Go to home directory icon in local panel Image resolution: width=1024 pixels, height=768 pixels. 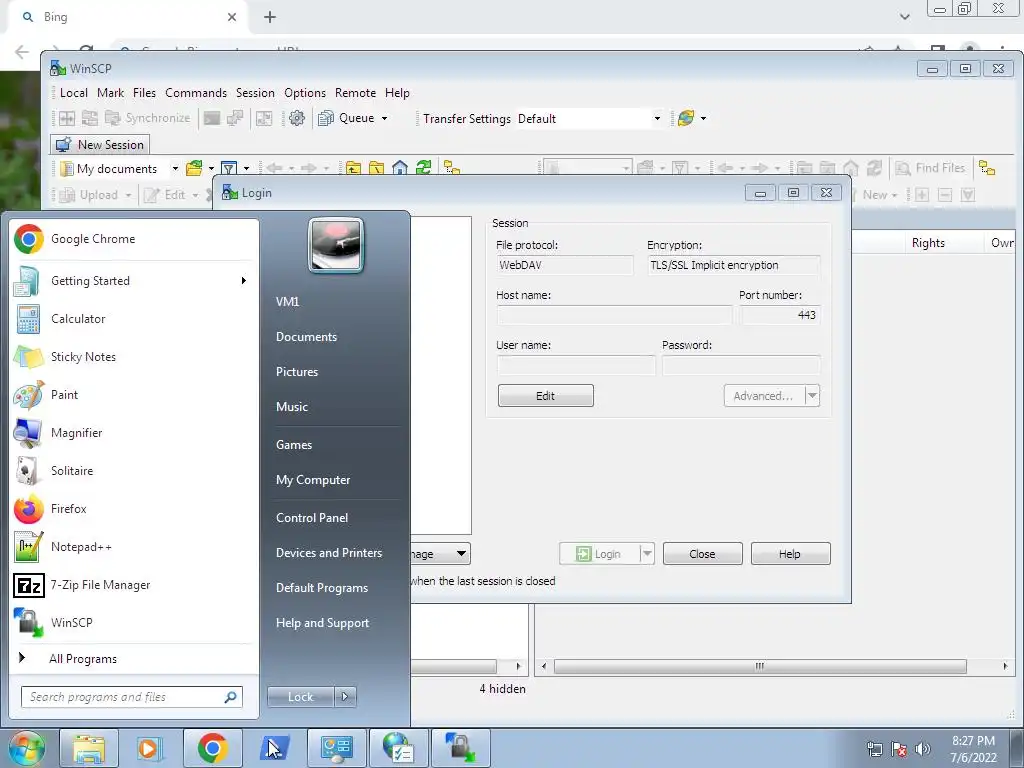pos(400,168)
